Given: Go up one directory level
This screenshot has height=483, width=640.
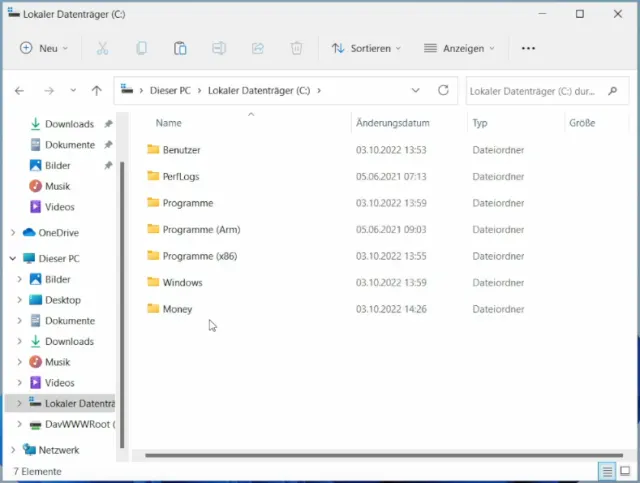Looking at the screenshot, I should click(x=96, y=90).
